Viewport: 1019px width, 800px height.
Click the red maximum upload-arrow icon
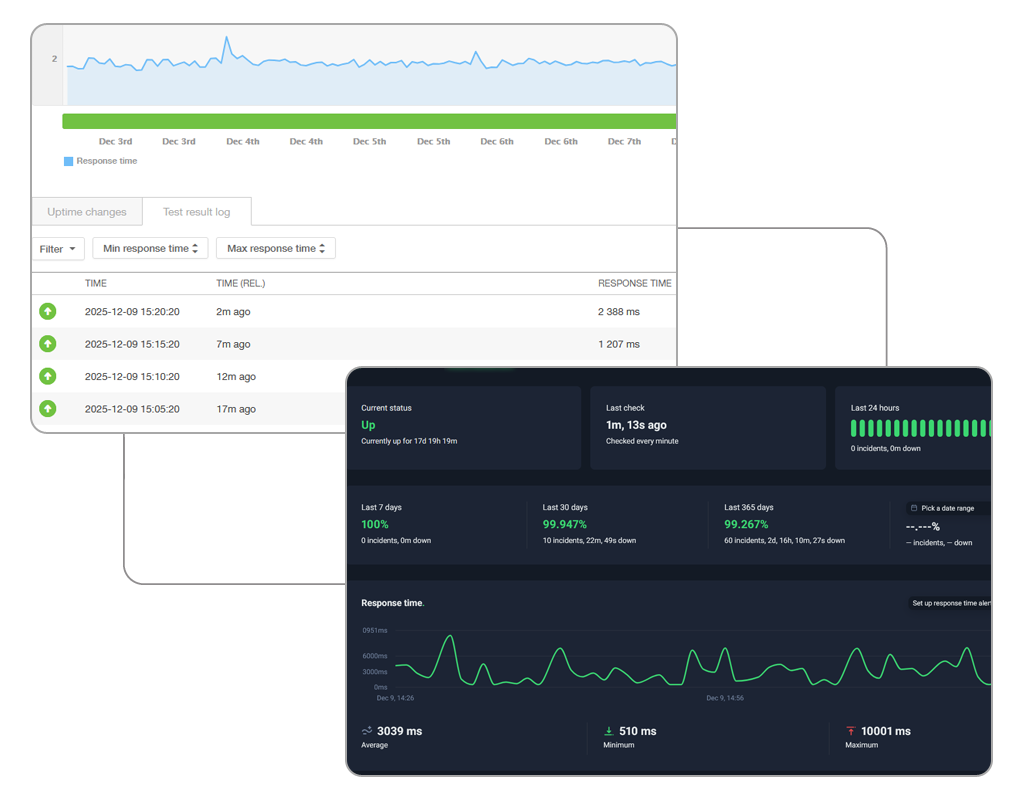click(x=851, y=731)
